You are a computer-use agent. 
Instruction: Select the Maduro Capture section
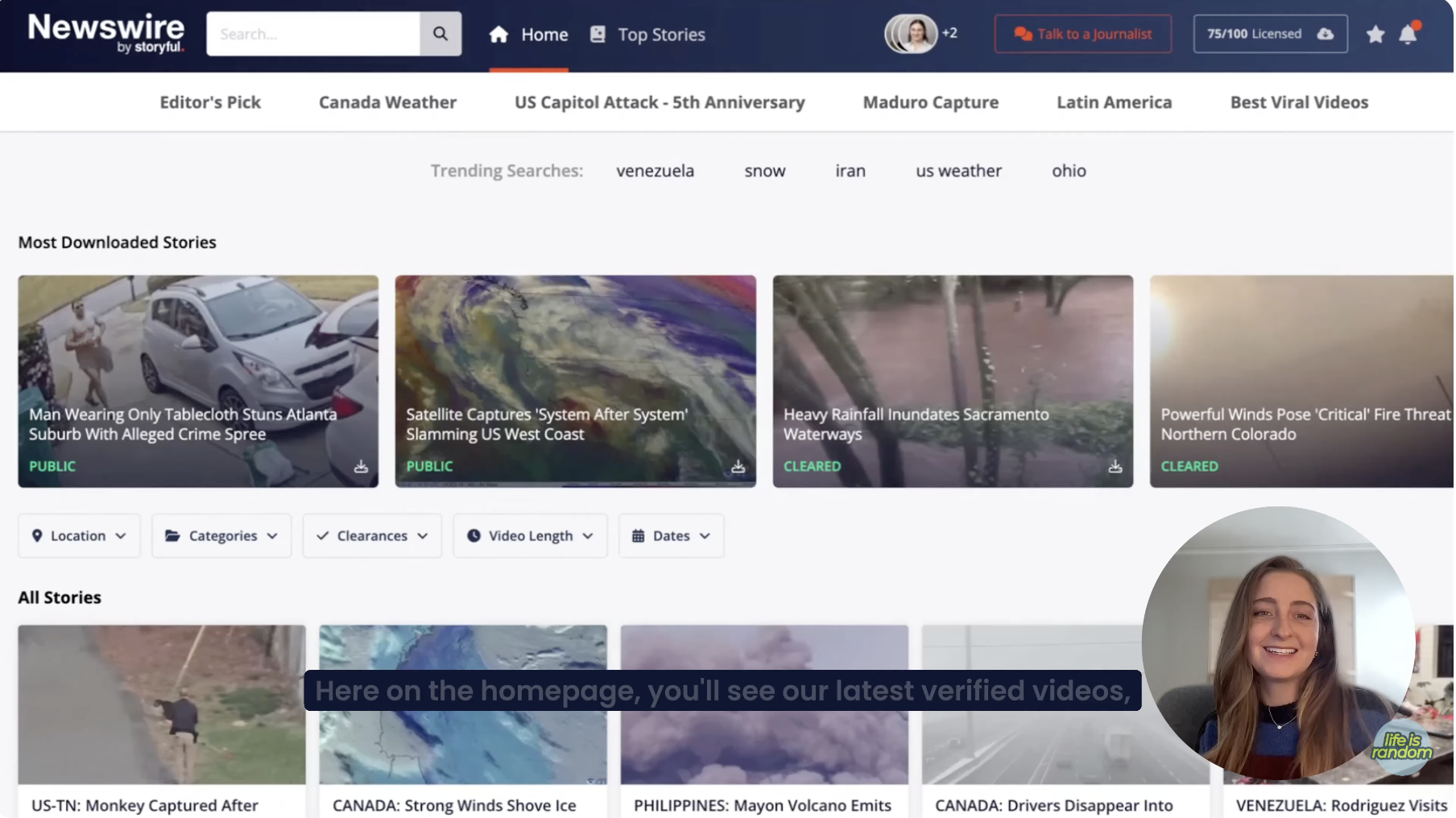pyautogui.click(x=930, y=102)
